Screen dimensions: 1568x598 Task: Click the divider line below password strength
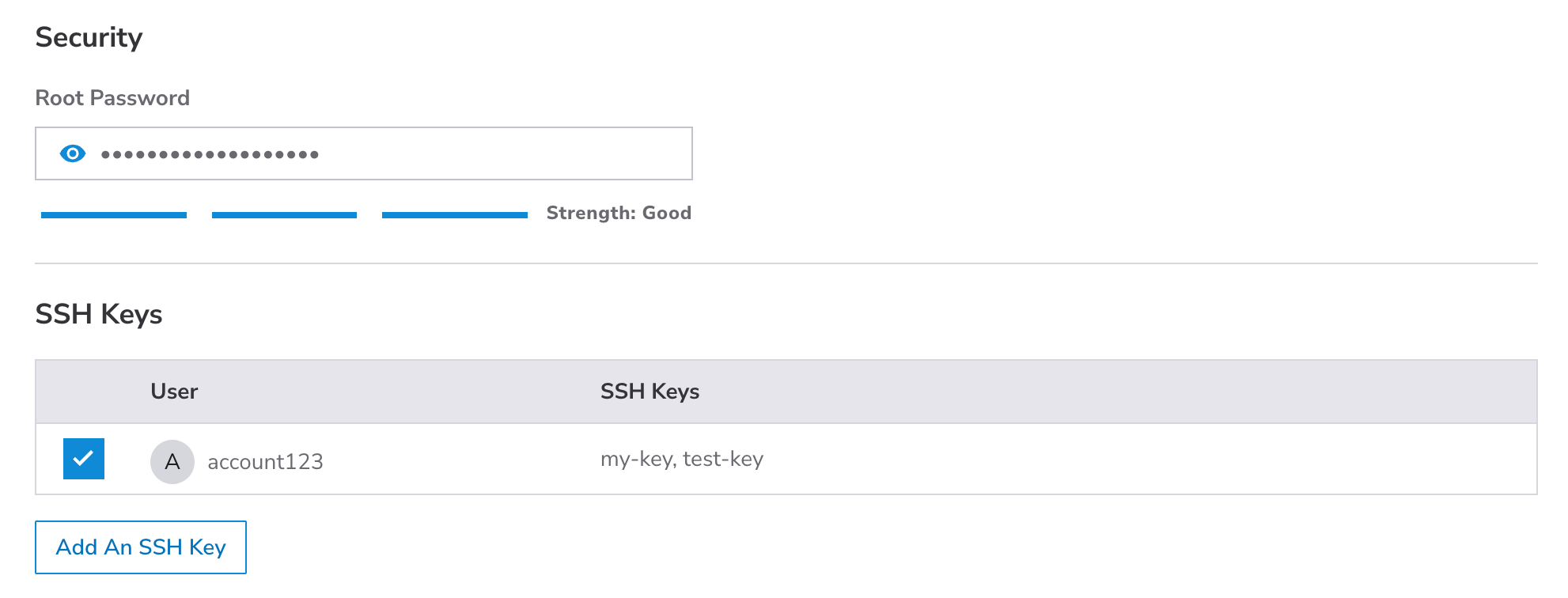(786, 263)
